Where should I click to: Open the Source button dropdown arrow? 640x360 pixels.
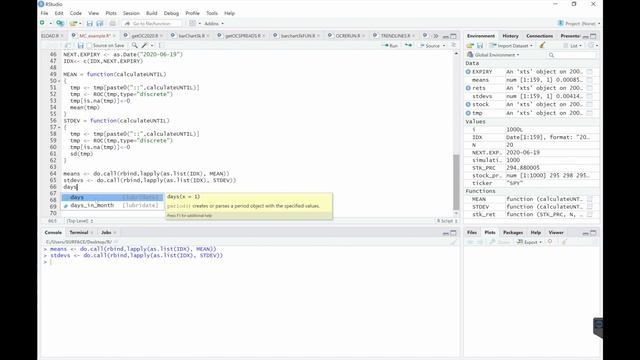(x=444, y=46)
